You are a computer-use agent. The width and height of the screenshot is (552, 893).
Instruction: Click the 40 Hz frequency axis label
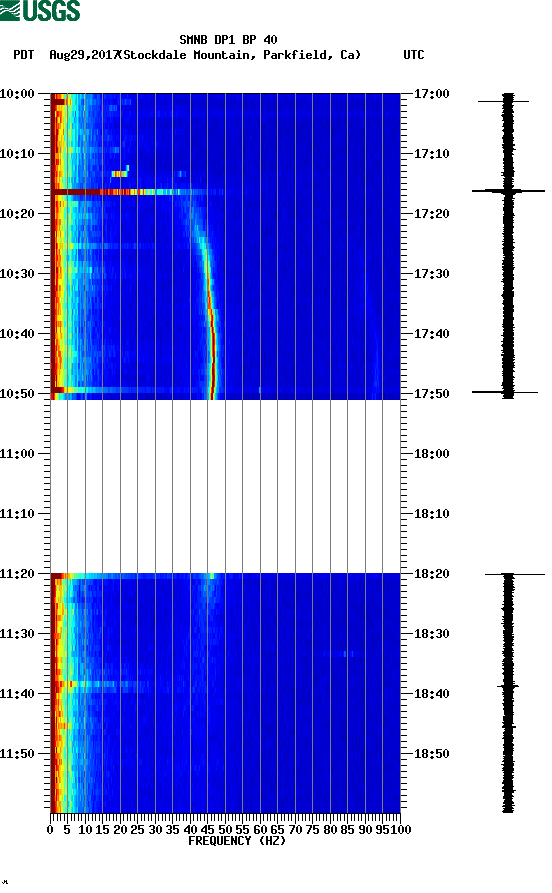coord(190,830)
